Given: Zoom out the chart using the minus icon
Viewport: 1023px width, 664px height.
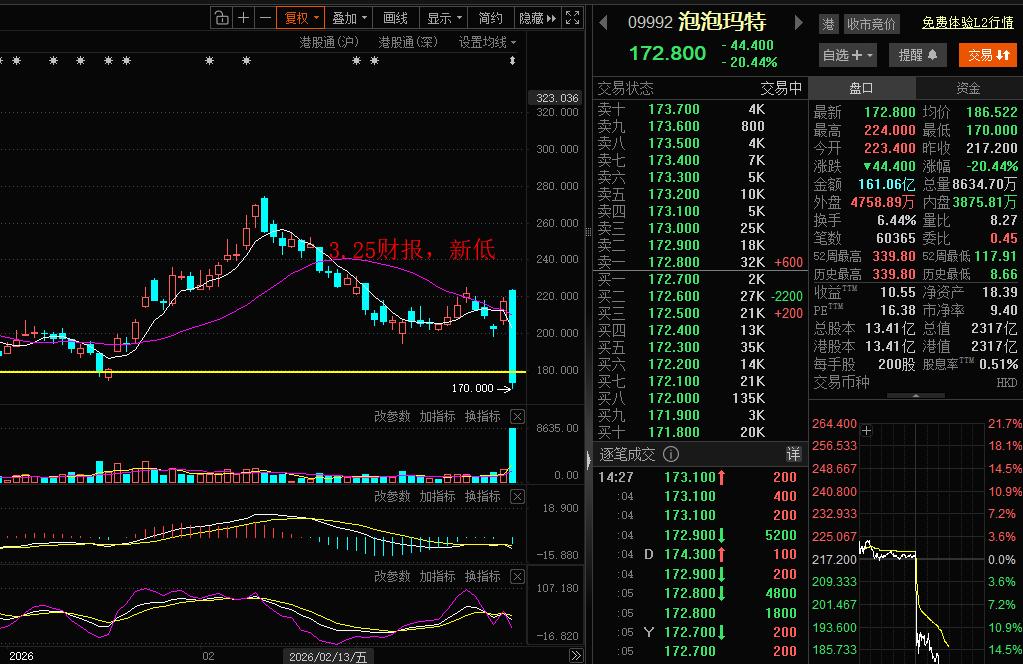Looking at the screenshot, I should point(264,17).
